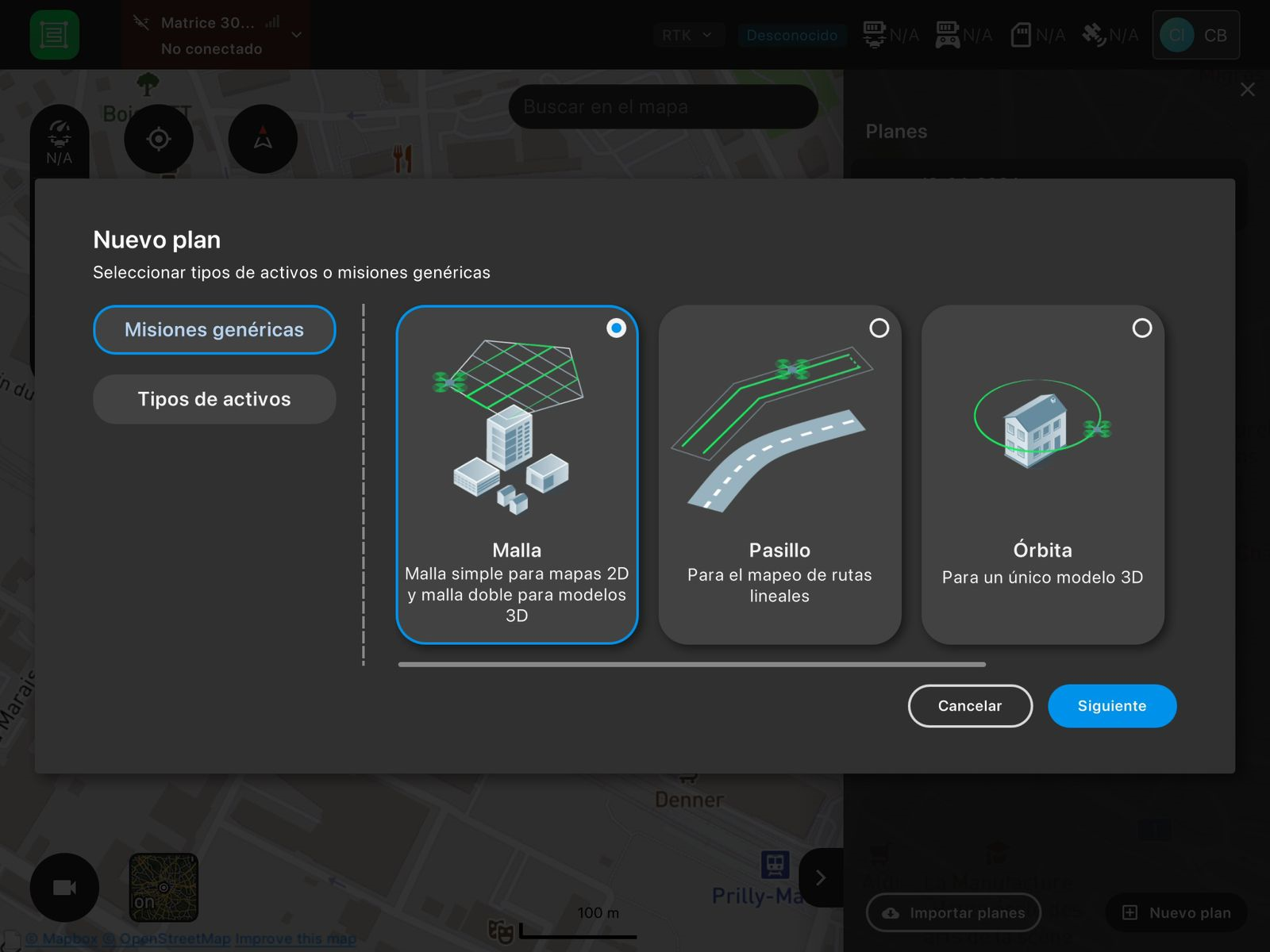Select the Malla radio button
The width and height of the screenshot is (1270, 952).
[x=616, y=328]
